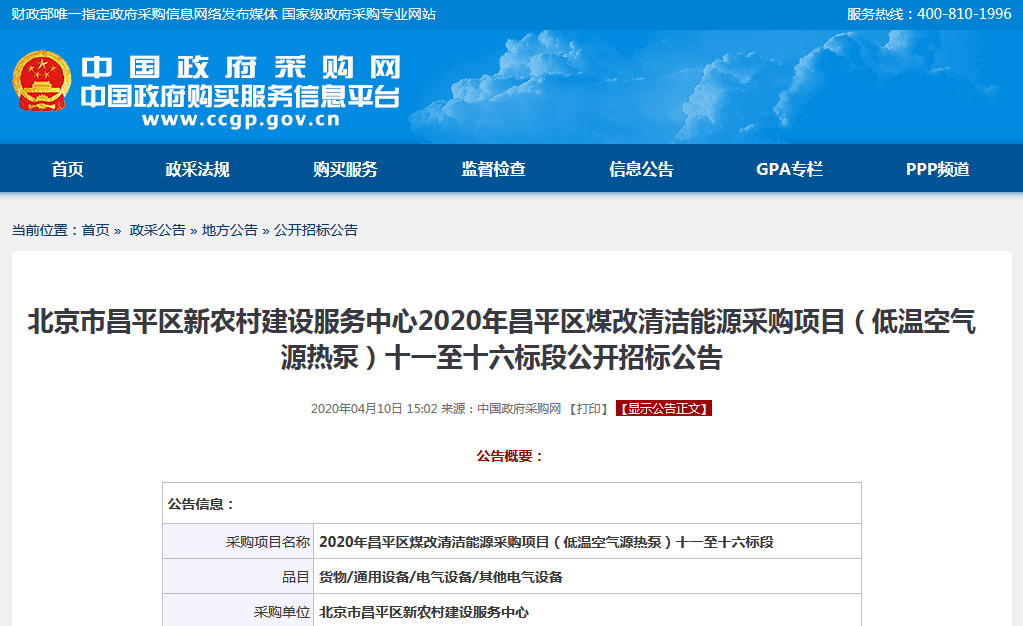Go to 购买服务 in the navigation bar

click(x=345, y=169)
